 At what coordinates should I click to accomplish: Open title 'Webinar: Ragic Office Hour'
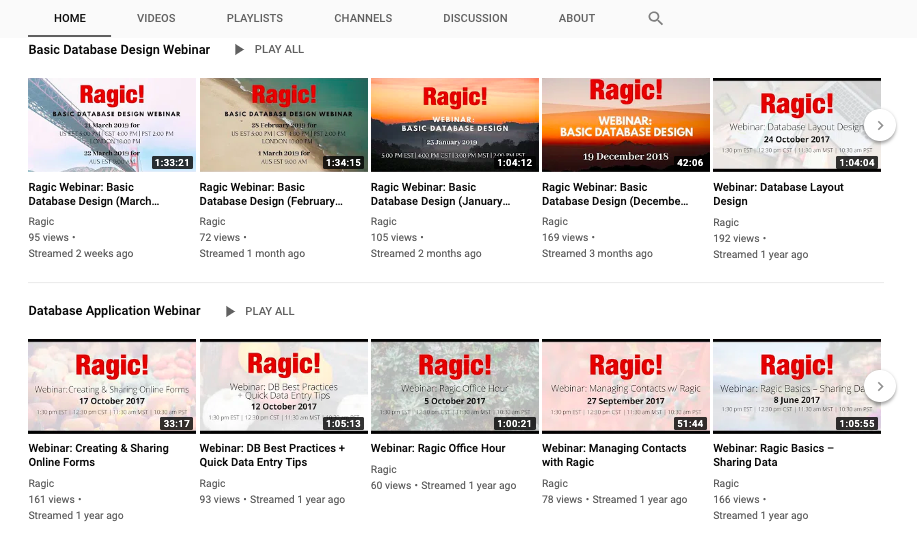pos(438,448)
